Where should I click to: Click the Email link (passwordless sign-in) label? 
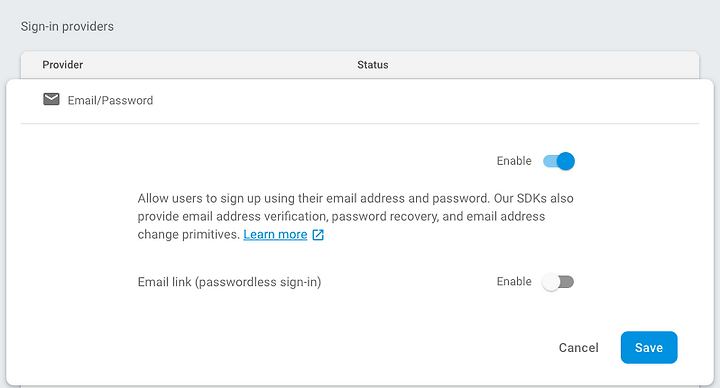coord(229,282)
